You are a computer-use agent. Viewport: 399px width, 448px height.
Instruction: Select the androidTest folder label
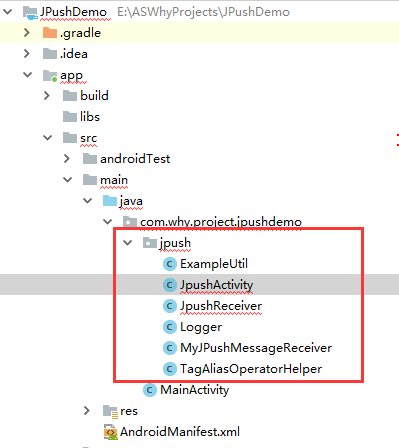[135, 159]
